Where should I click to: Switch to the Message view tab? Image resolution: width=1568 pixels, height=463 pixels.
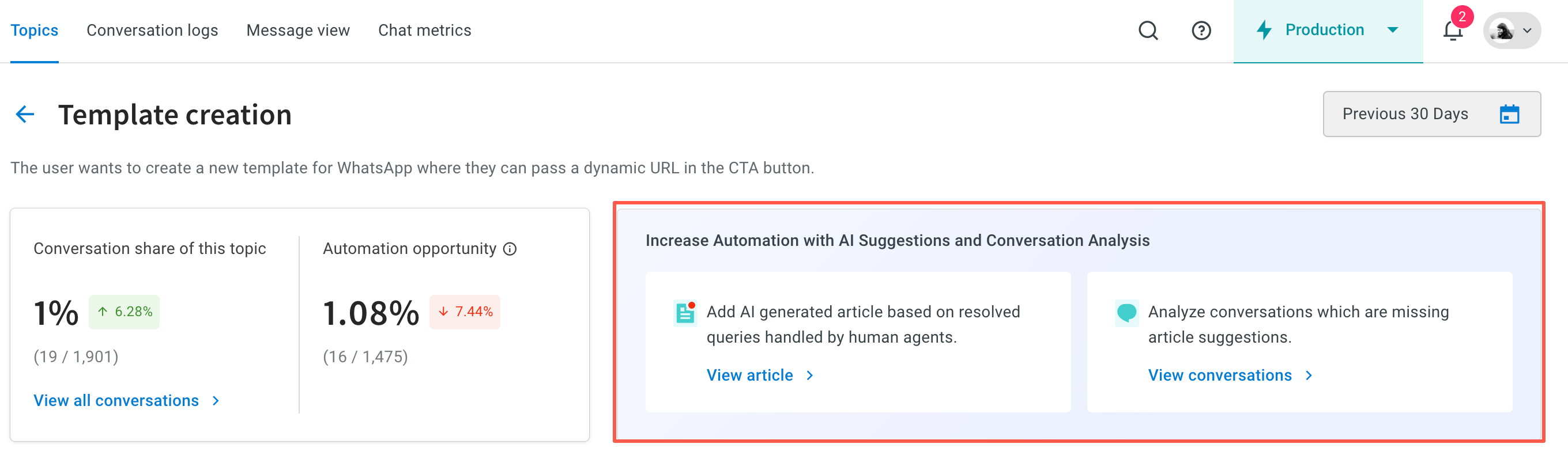(x=298, y=31)
